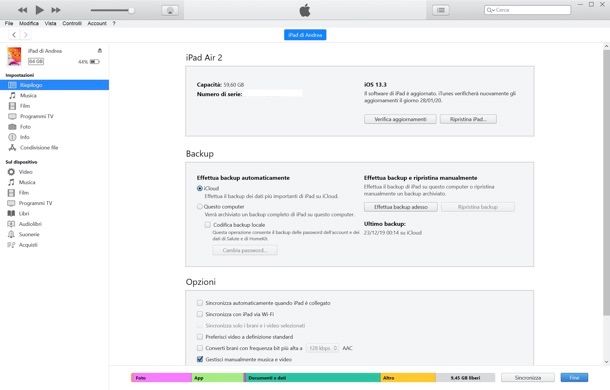Open the Vista menu

(x=50, y=23)
